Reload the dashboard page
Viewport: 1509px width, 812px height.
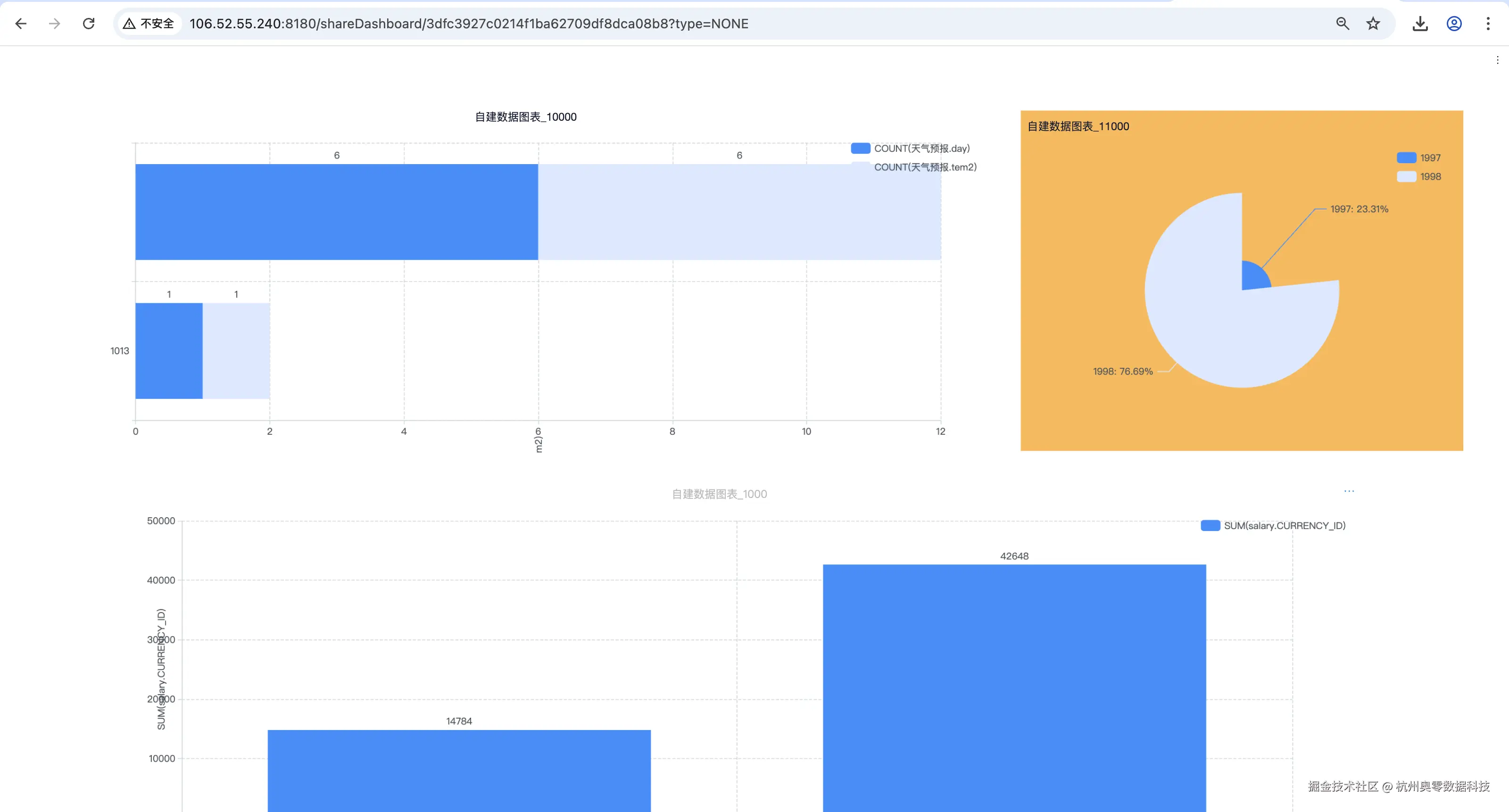coord(89,24)
